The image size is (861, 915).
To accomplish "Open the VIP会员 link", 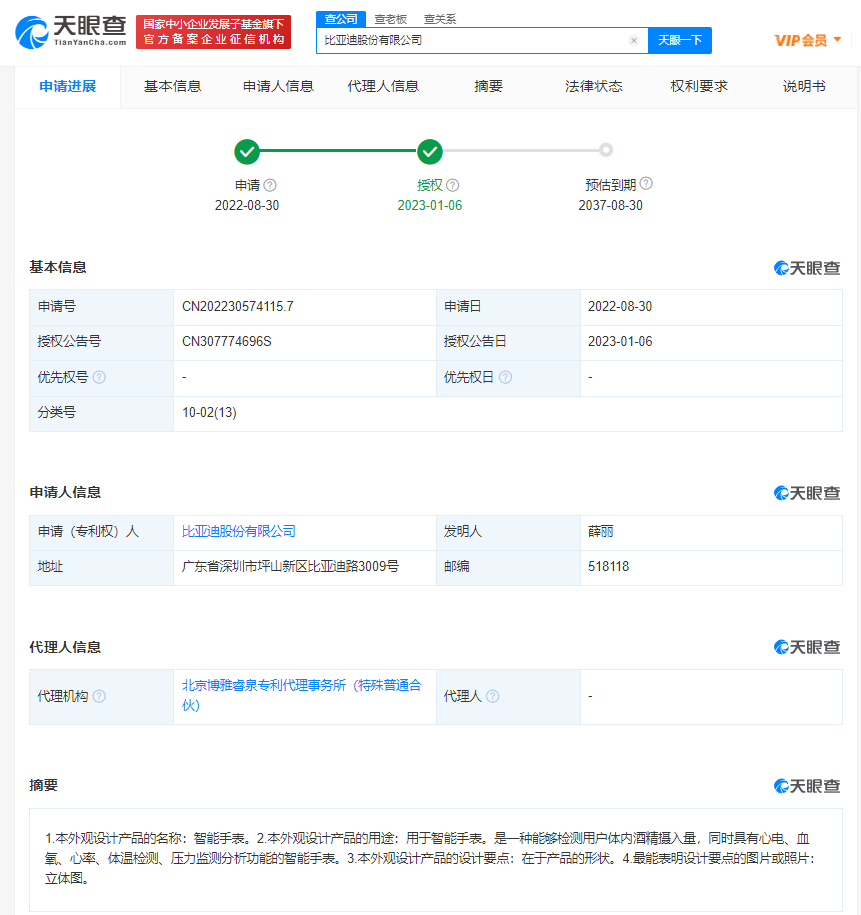I will [801, 40].
